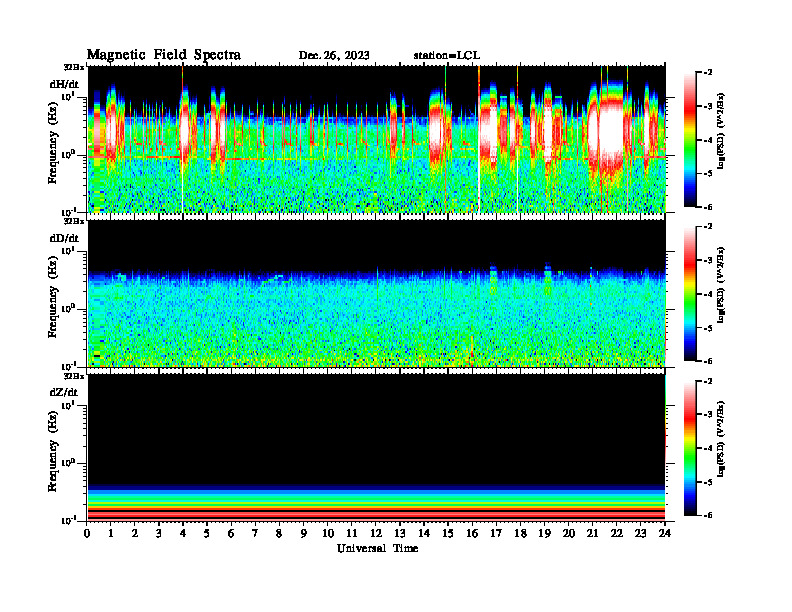Screen dimensions: 792x612
Task: Click the "dH/dt" panel label
Action: (x=64, y=83)
